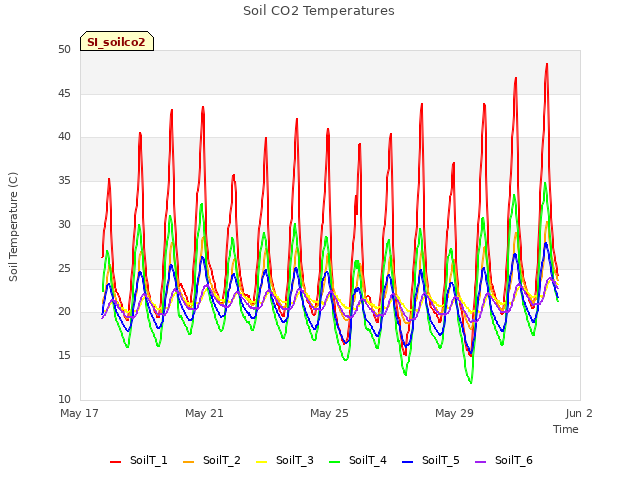This screenshot has height=480, width=640.
Task: Click the 20 y-axis label
Action: coord(64,311)
